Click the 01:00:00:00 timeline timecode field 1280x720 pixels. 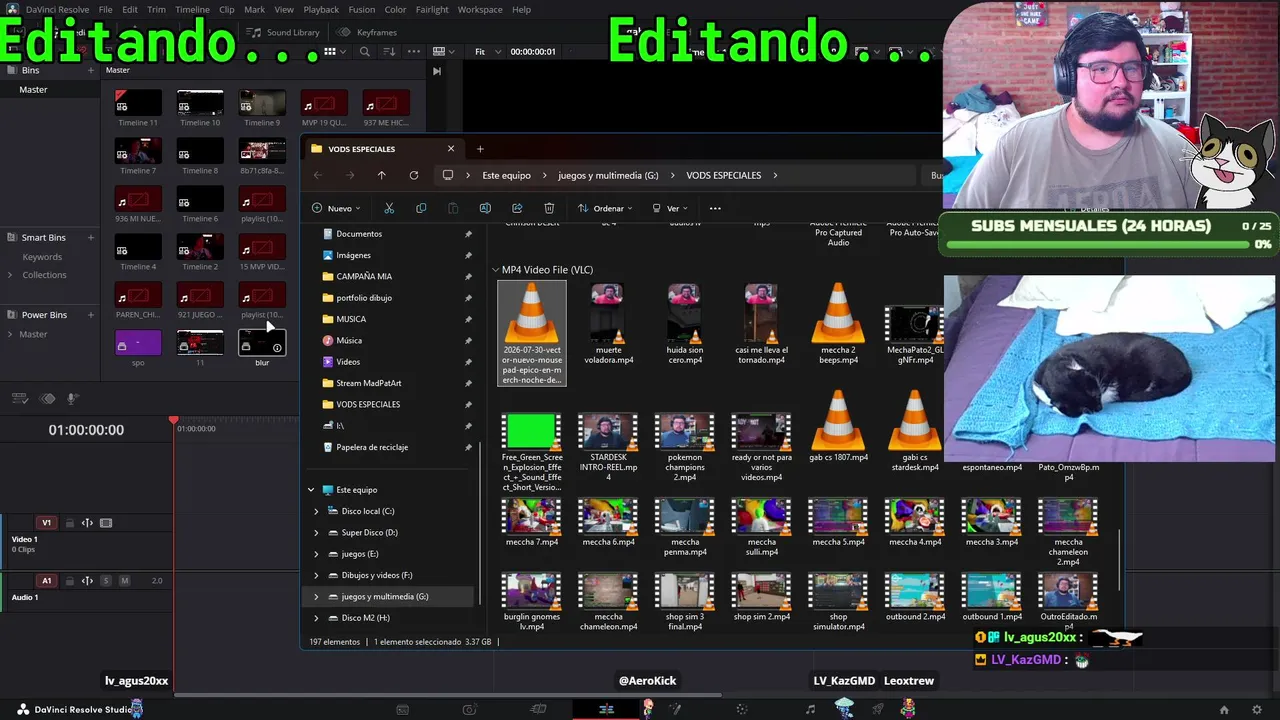86,430
